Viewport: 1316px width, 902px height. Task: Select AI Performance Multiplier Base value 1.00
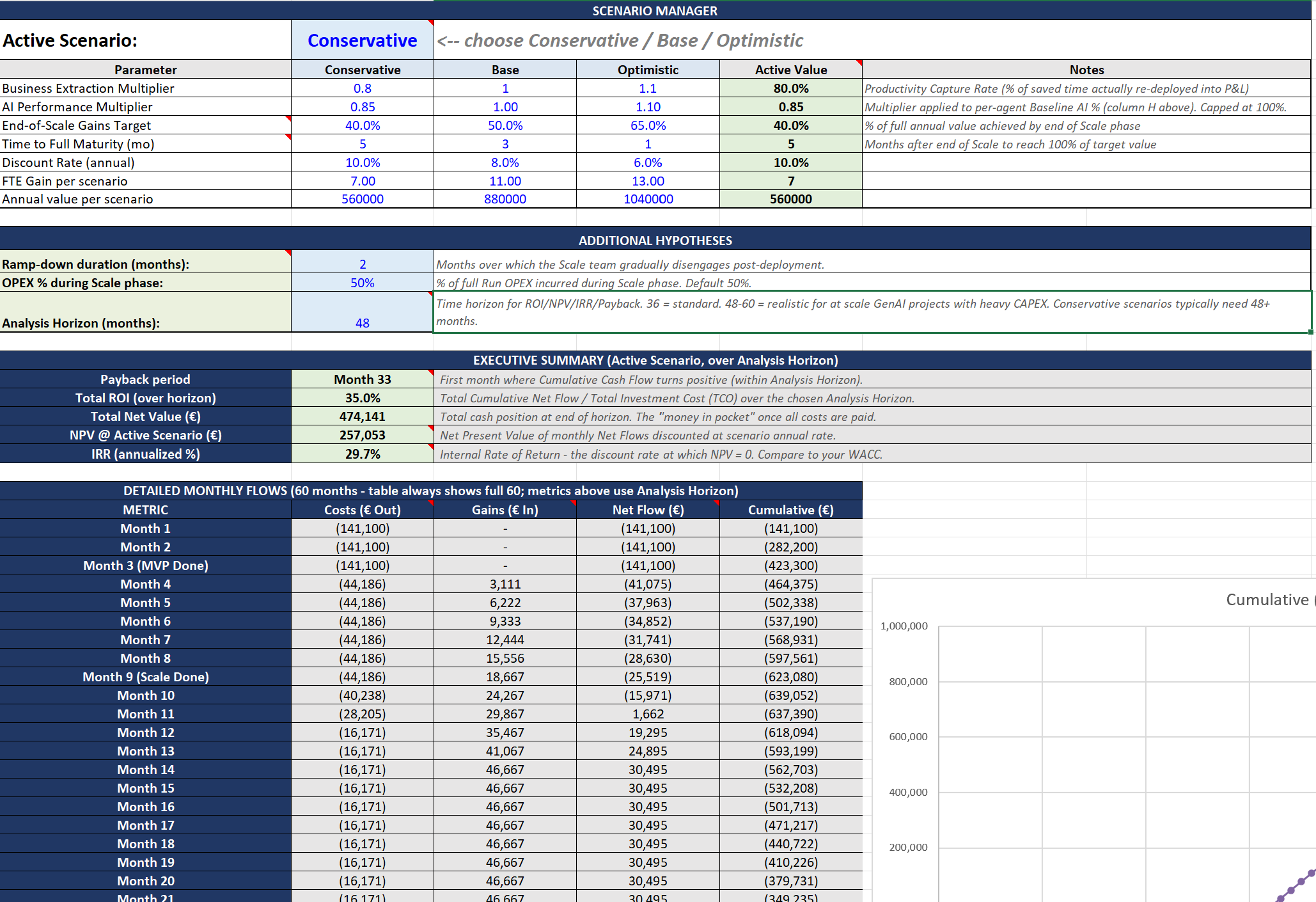pos(505,107)
